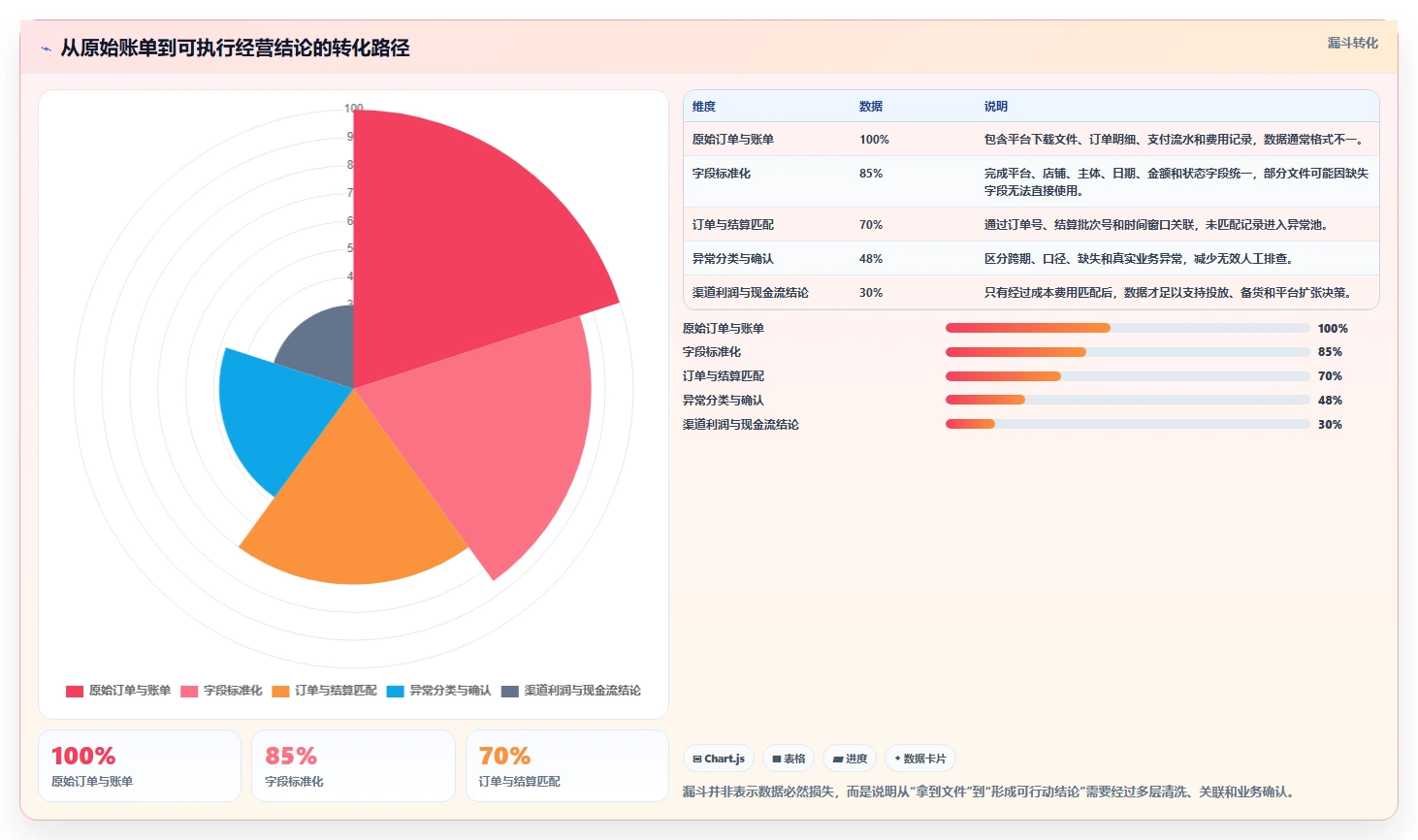This screenshot has height=840, width=1418.
Task: Select the 表格 tag chip
Action: [x=789, y=759]
